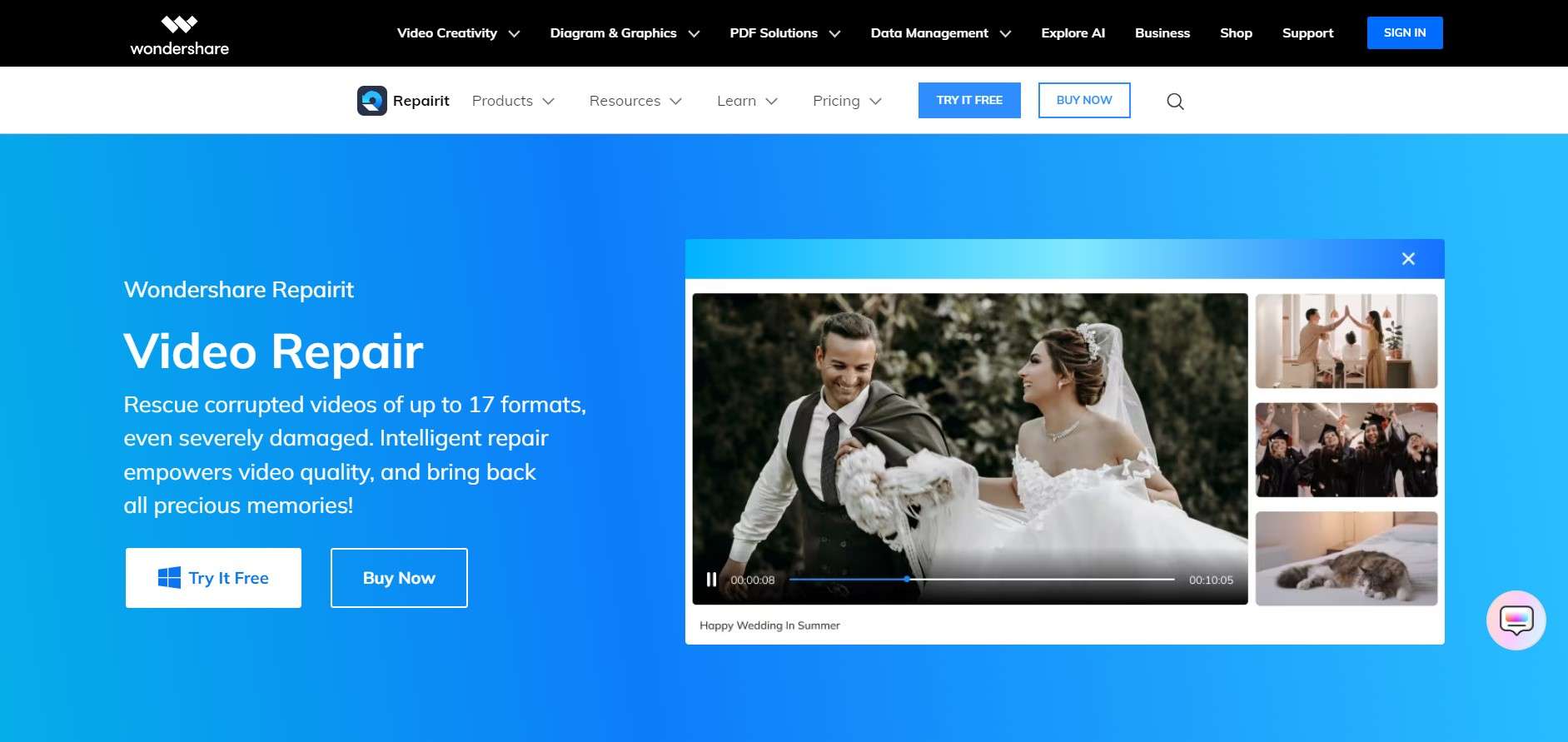
Task: Select the sleeping cat video thumbnail
Action: click(1346, 559)
